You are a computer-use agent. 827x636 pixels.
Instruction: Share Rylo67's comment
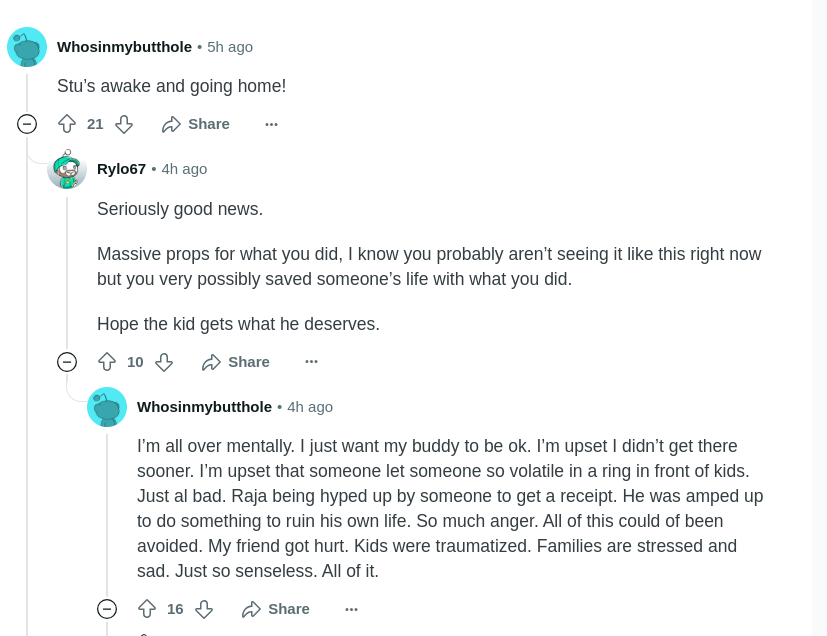tap(236, 362)
